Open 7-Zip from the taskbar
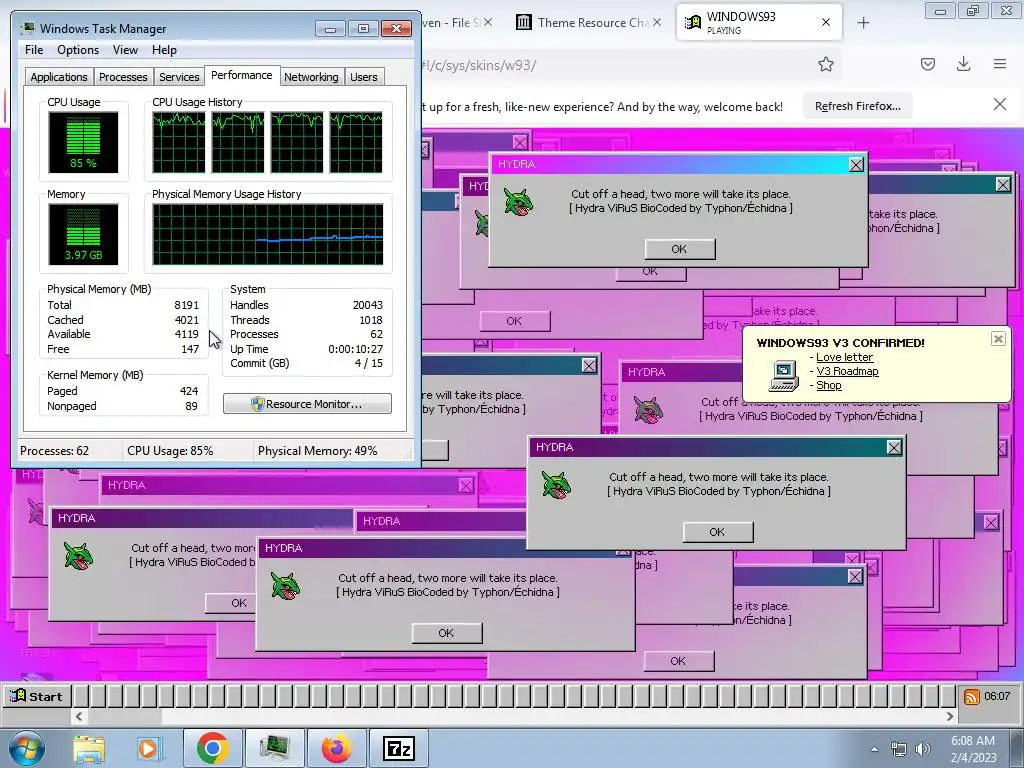1024x768 pixels. (399, 748)
